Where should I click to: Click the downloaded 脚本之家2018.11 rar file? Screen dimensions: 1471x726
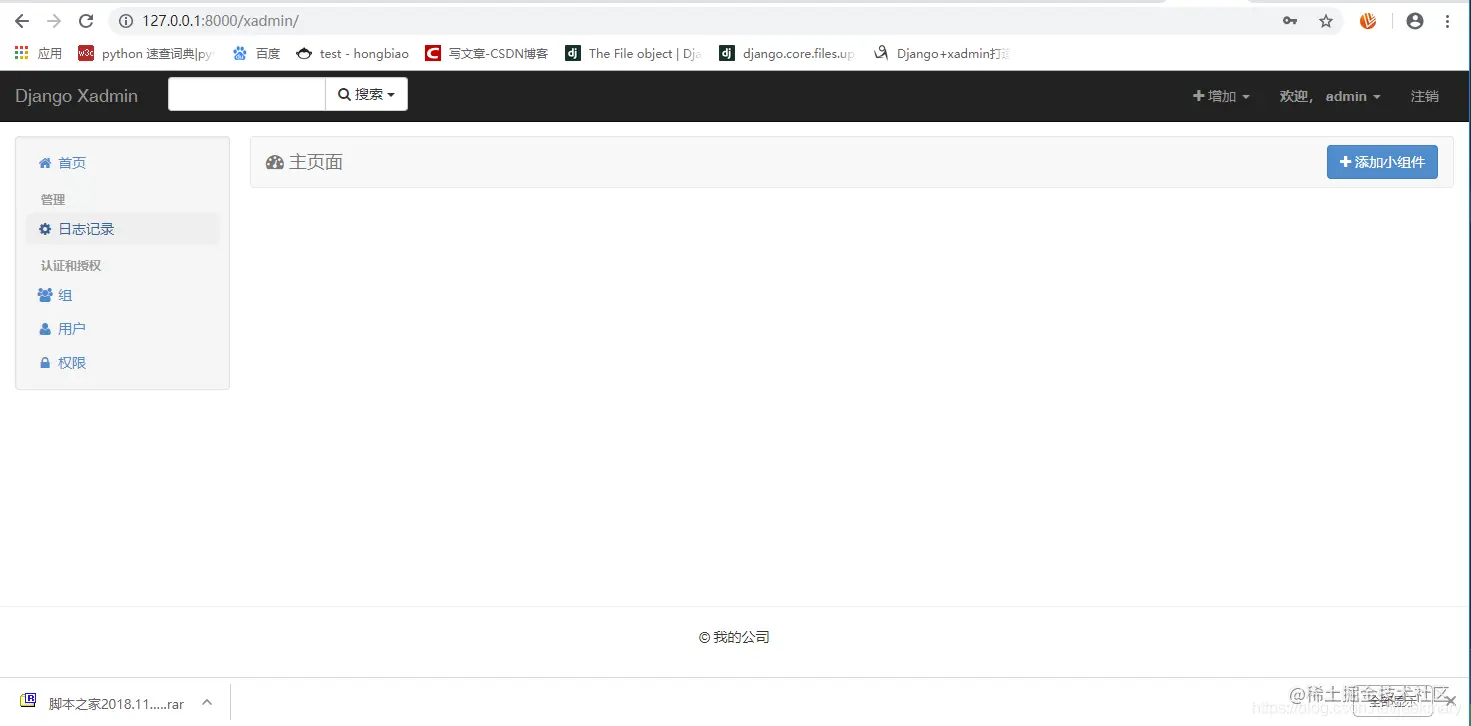(x=103, y=704)
